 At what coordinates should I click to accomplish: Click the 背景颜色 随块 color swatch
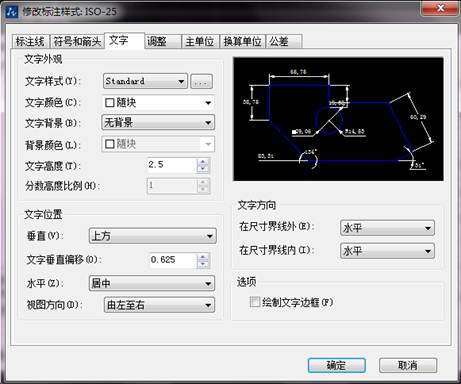109,144
